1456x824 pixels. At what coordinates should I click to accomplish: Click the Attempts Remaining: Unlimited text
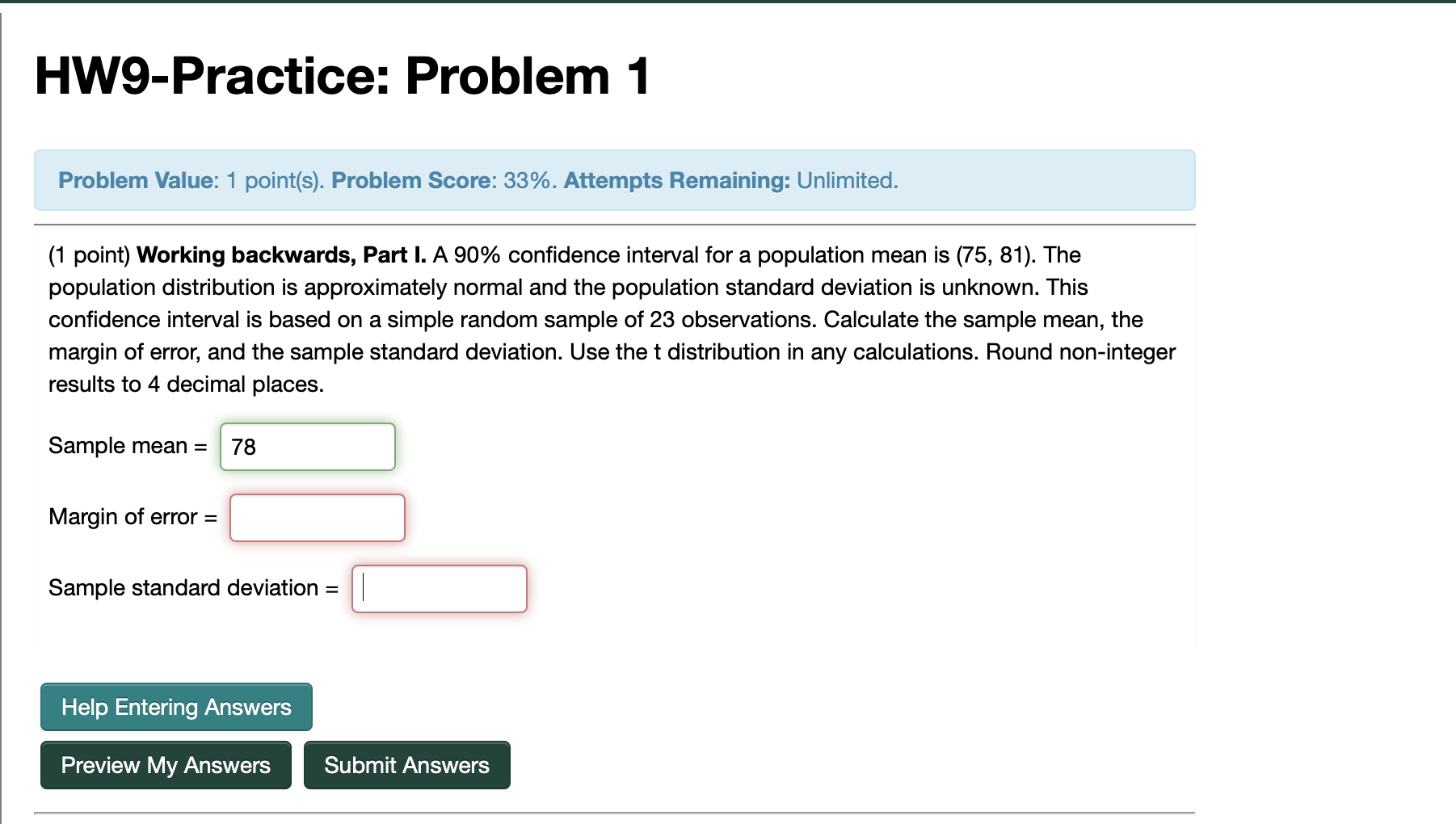[x=732, y=180]
